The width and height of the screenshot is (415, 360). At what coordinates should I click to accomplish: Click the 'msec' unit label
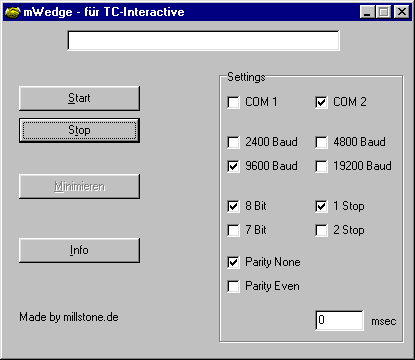click(x=384, y=321)
